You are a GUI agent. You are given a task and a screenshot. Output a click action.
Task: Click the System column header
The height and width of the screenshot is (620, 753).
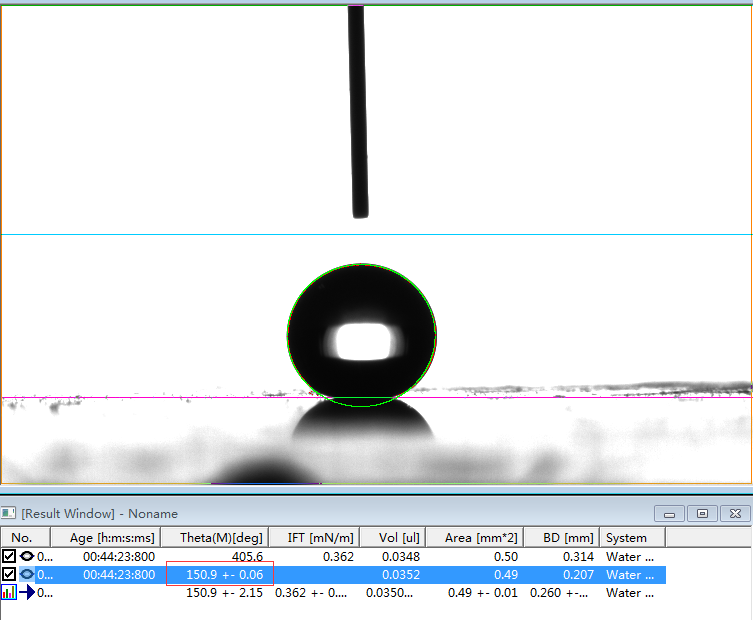click(627, 538)
